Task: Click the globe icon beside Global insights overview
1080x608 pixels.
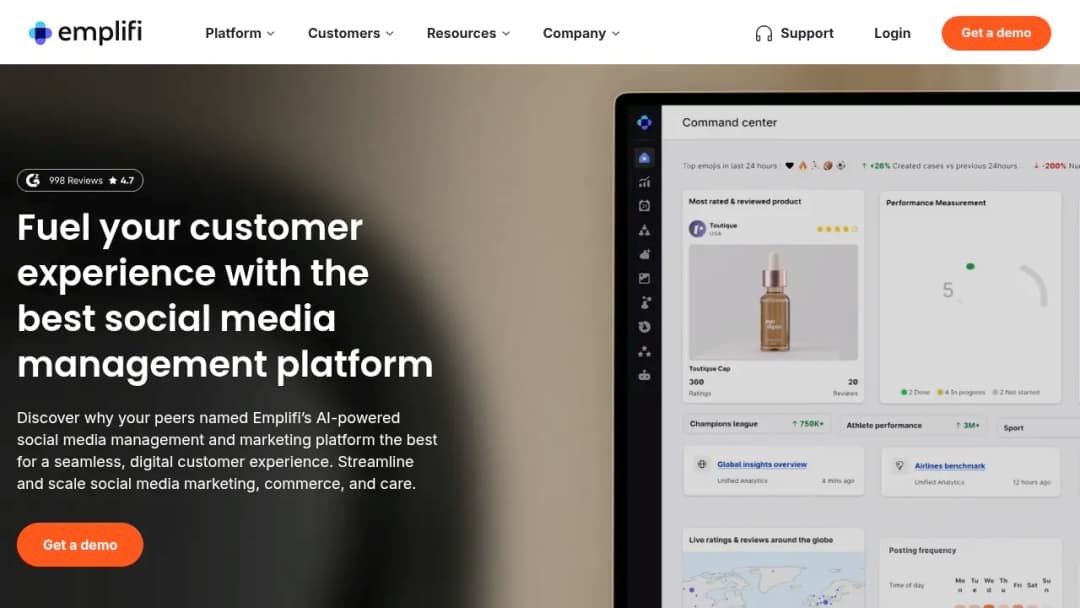Action: tap(701, 464)
